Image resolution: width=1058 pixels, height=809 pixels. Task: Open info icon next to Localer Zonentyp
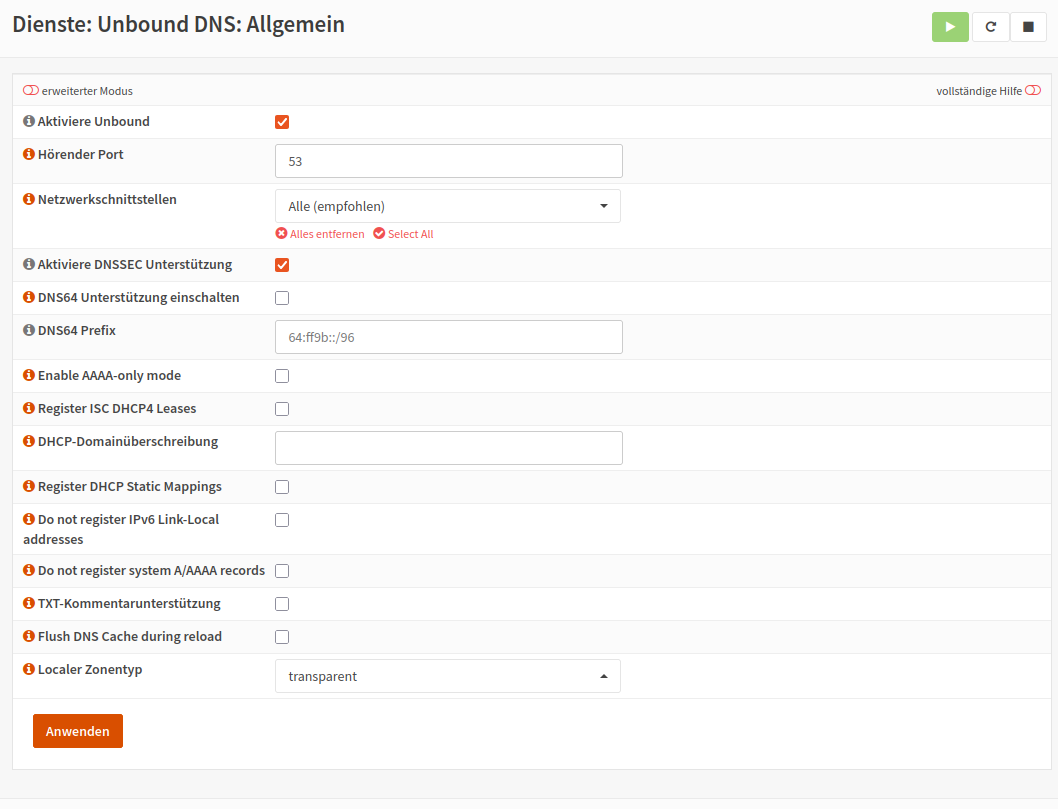[29, 669]
